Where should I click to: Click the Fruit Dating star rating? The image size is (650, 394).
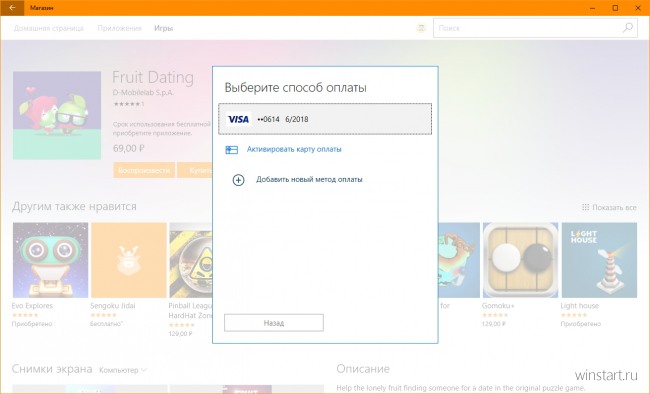tap(126, 104)
